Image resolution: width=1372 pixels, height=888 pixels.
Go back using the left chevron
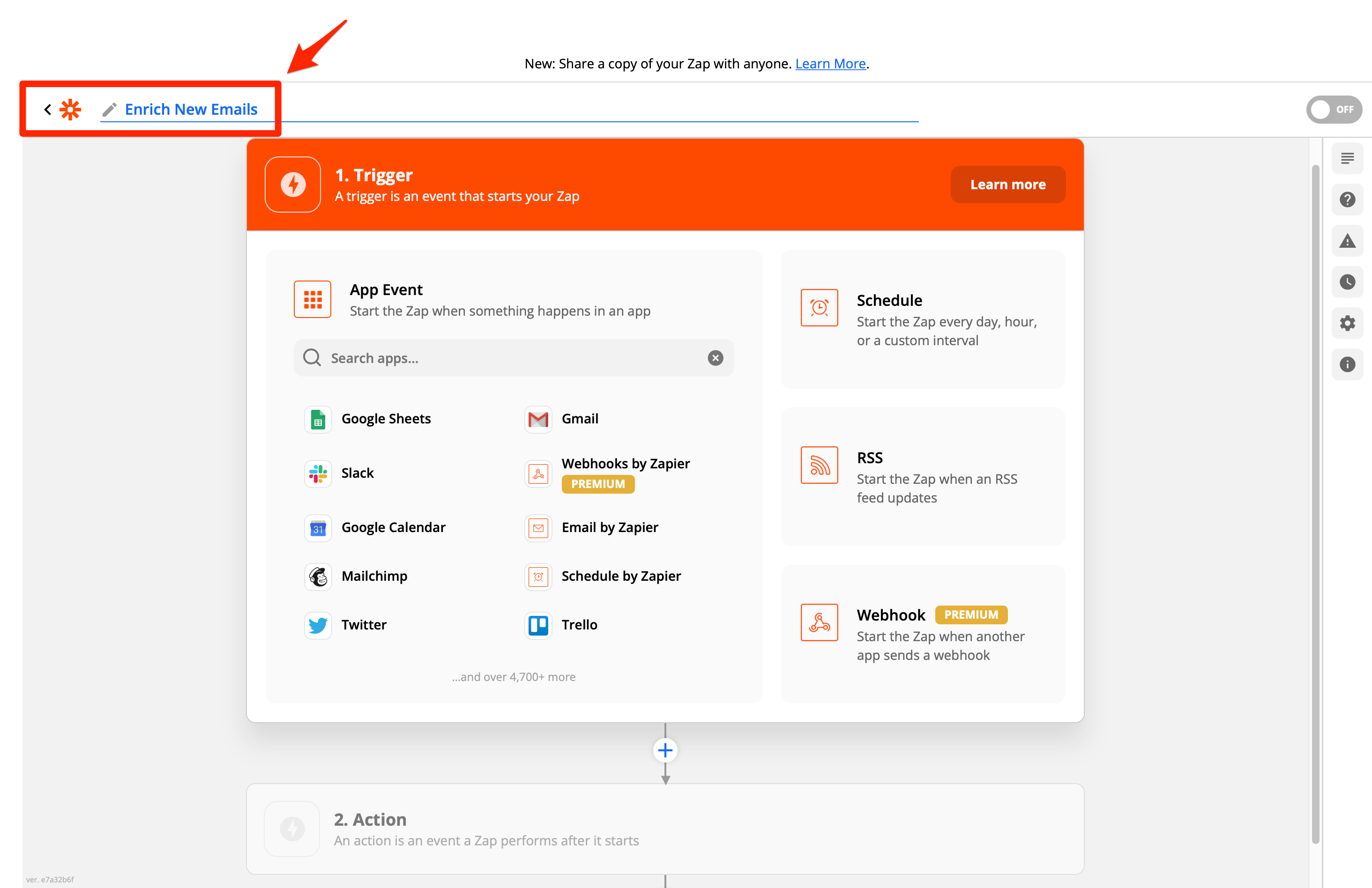(48, 109)
